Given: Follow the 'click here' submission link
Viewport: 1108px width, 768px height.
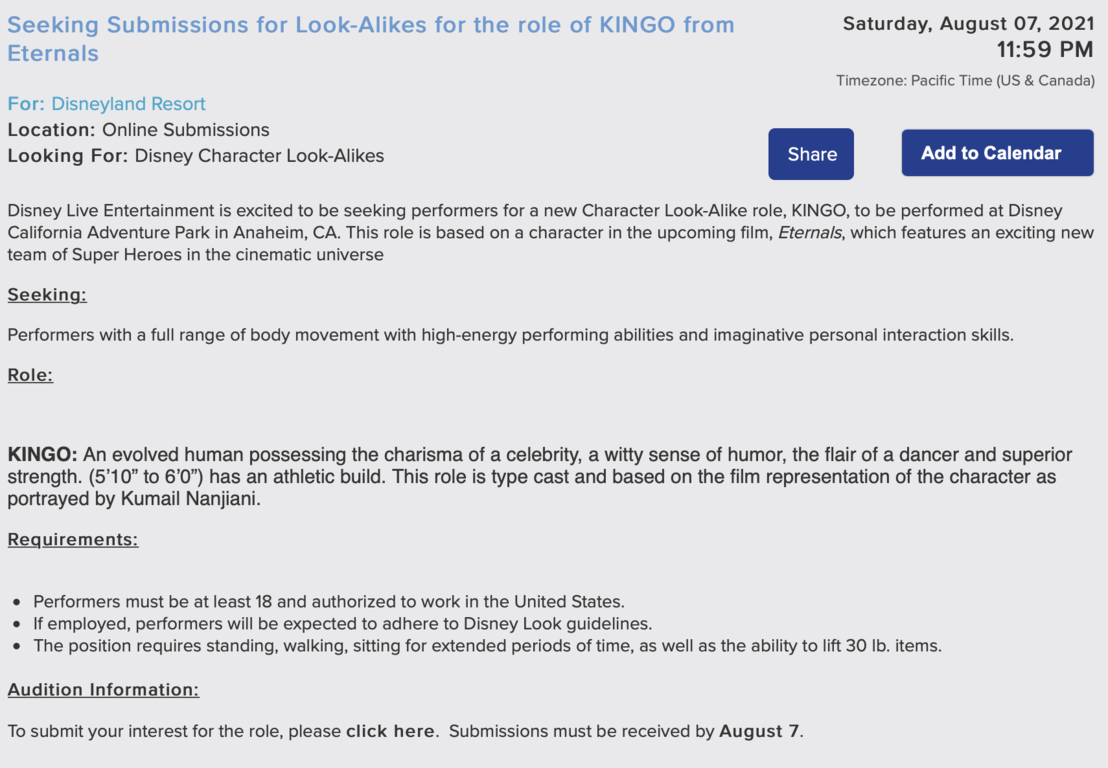Looking at the screenshot, I should pyautogui.click(x=390, y=731).
